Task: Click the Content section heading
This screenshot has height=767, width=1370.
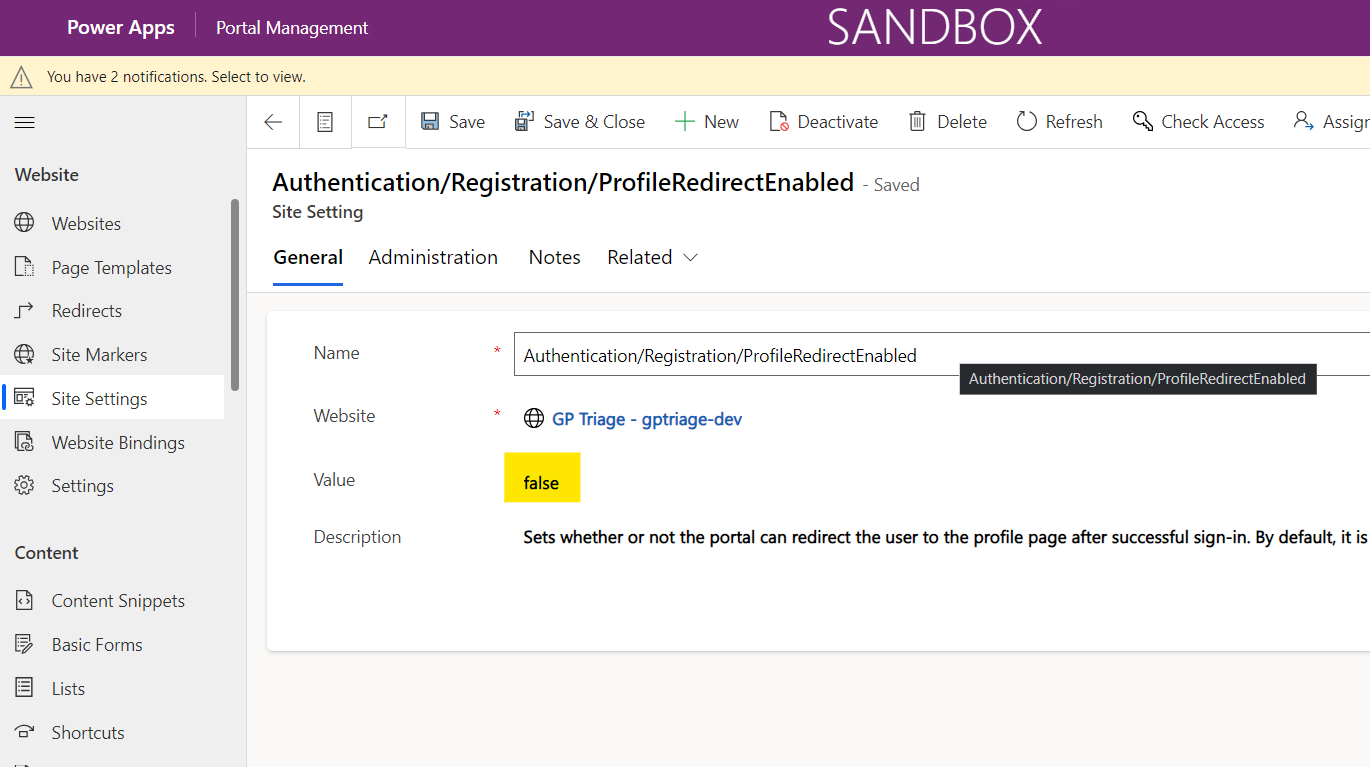Action: [x=46, y=553]
